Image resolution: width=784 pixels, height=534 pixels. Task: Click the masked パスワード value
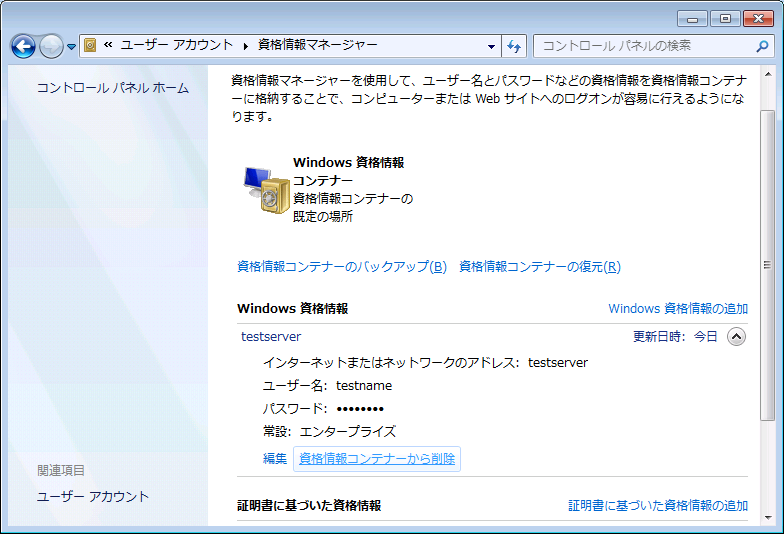click(x=360, y=409)
